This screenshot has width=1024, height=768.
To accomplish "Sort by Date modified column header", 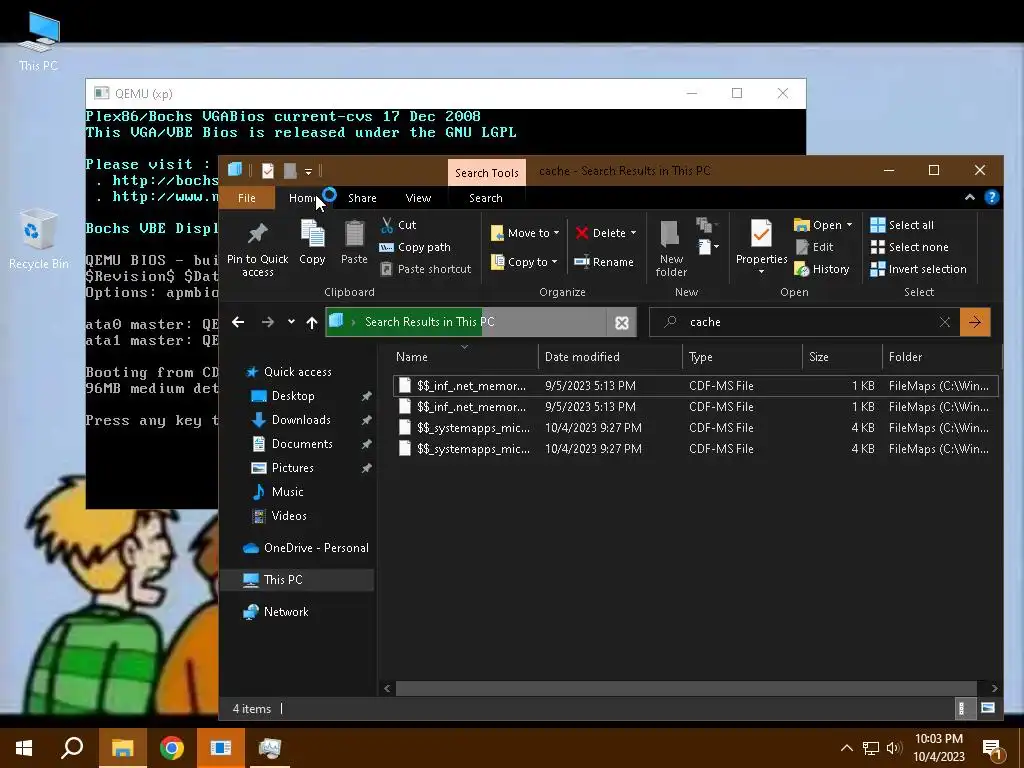I will tap(610, 357).
